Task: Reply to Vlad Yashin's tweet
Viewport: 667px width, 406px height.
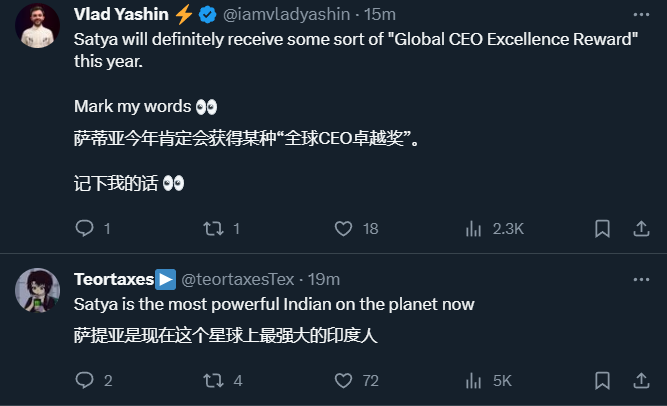Action: click(85, 228)
